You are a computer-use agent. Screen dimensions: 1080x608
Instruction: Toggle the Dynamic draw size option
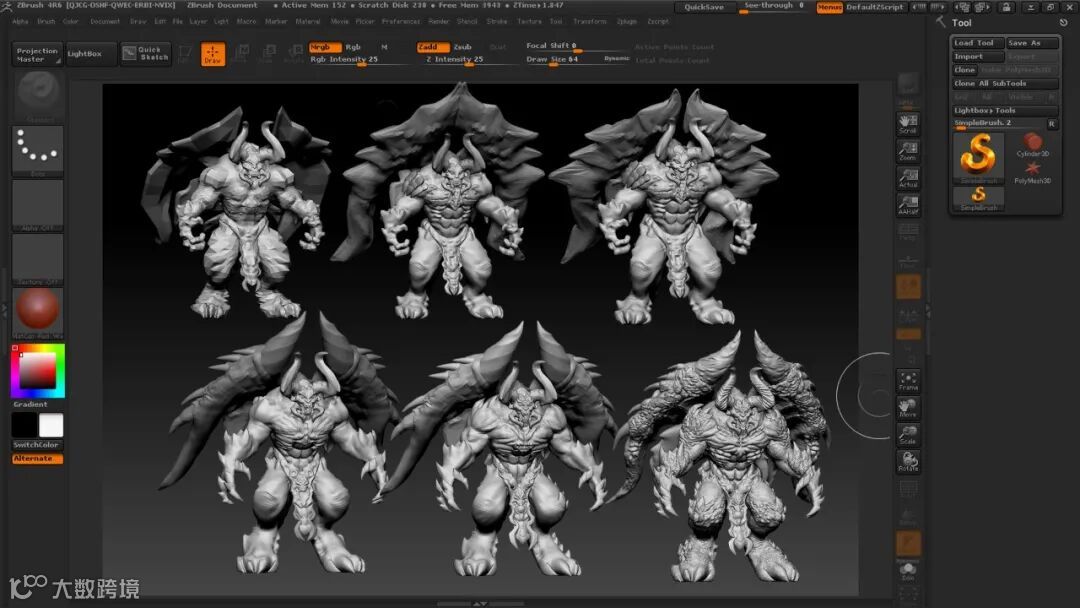coord(616,59)
